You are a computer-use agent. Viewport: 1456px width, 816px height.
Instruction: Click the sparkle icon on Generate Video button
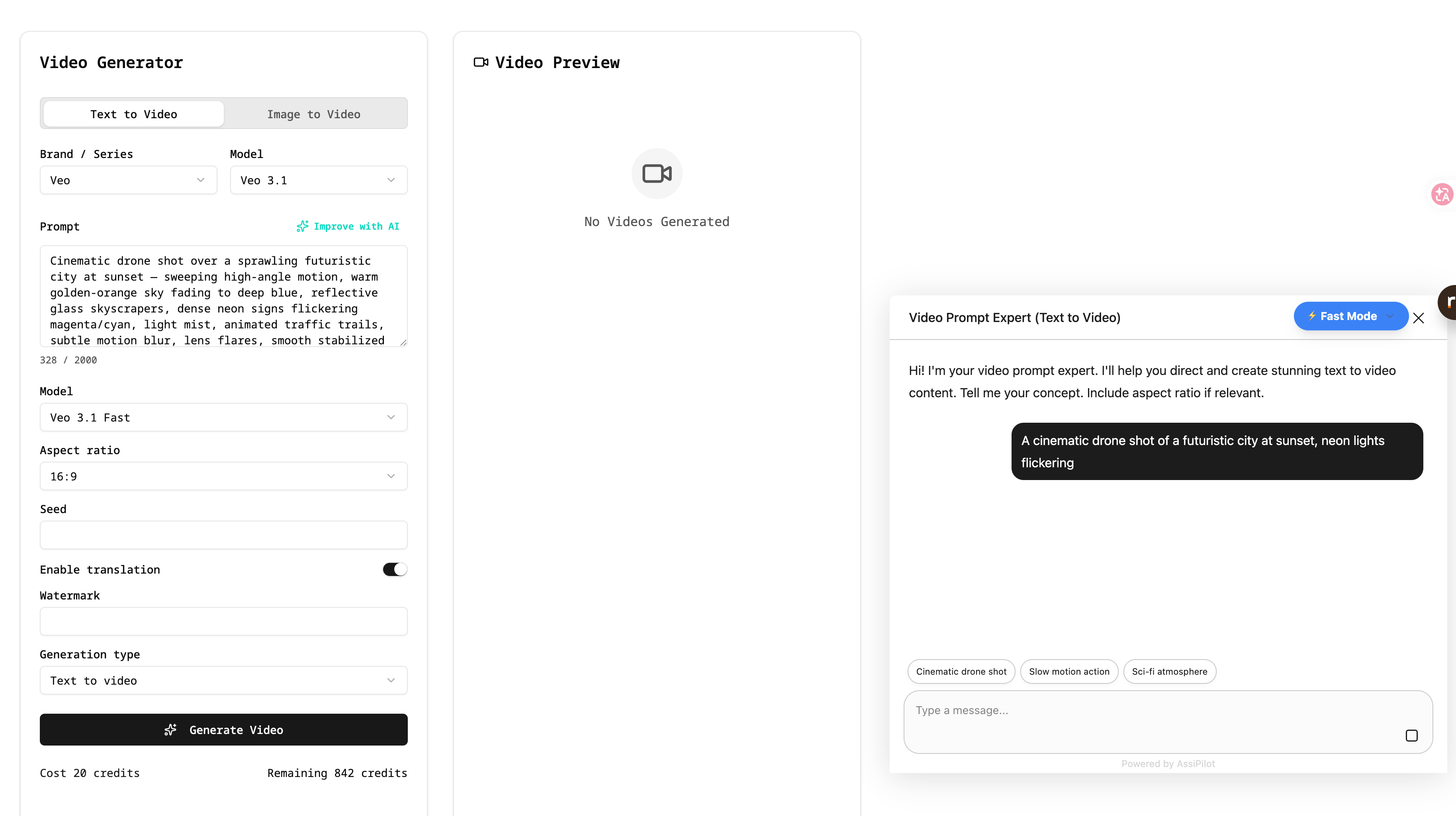pos(170,730)
